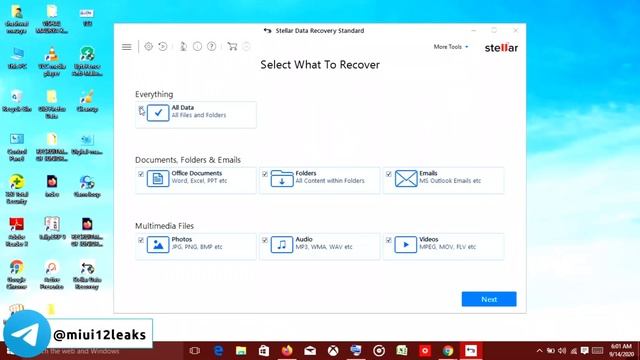
Task: Select the Adobe Reader desktop shortcut
Action: click(x=17, y=231)
